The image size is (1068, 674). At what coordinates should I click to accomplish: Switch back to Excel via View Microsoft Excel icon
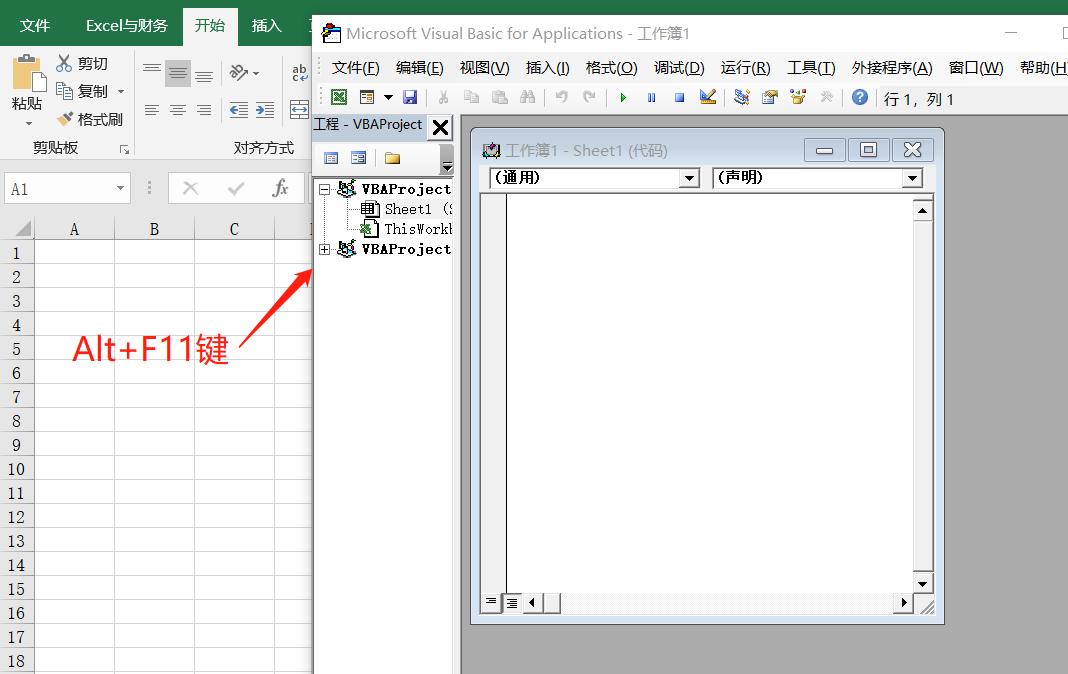338,97
